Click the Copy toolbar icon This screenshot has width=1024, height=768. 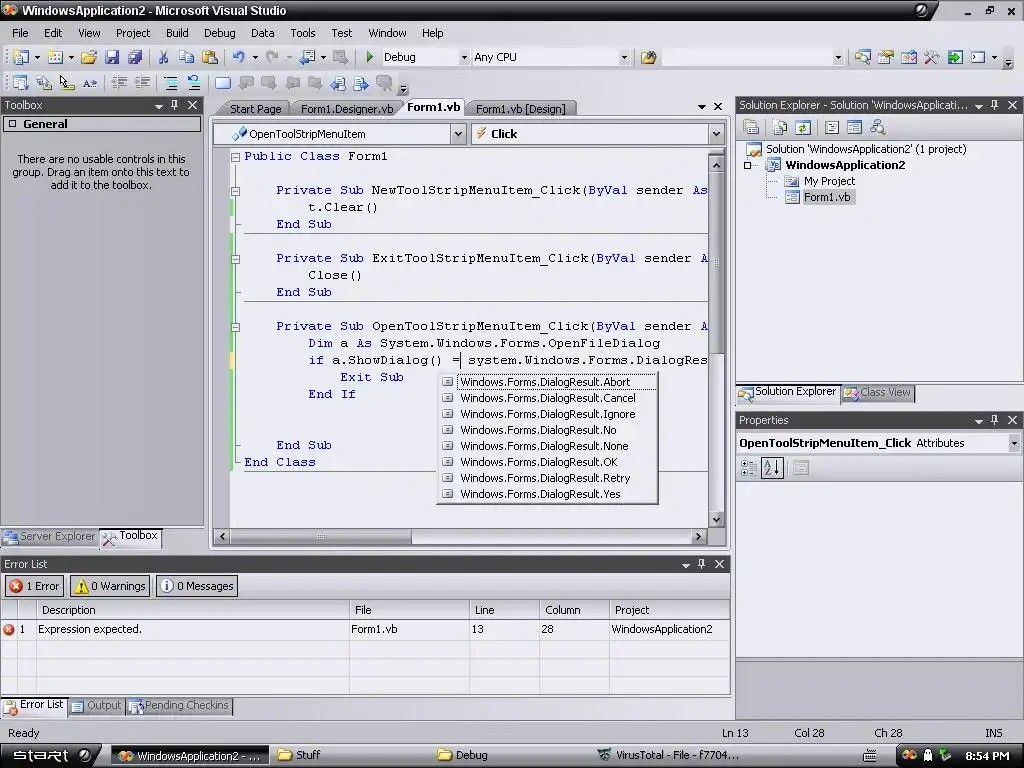click(186, 57)
